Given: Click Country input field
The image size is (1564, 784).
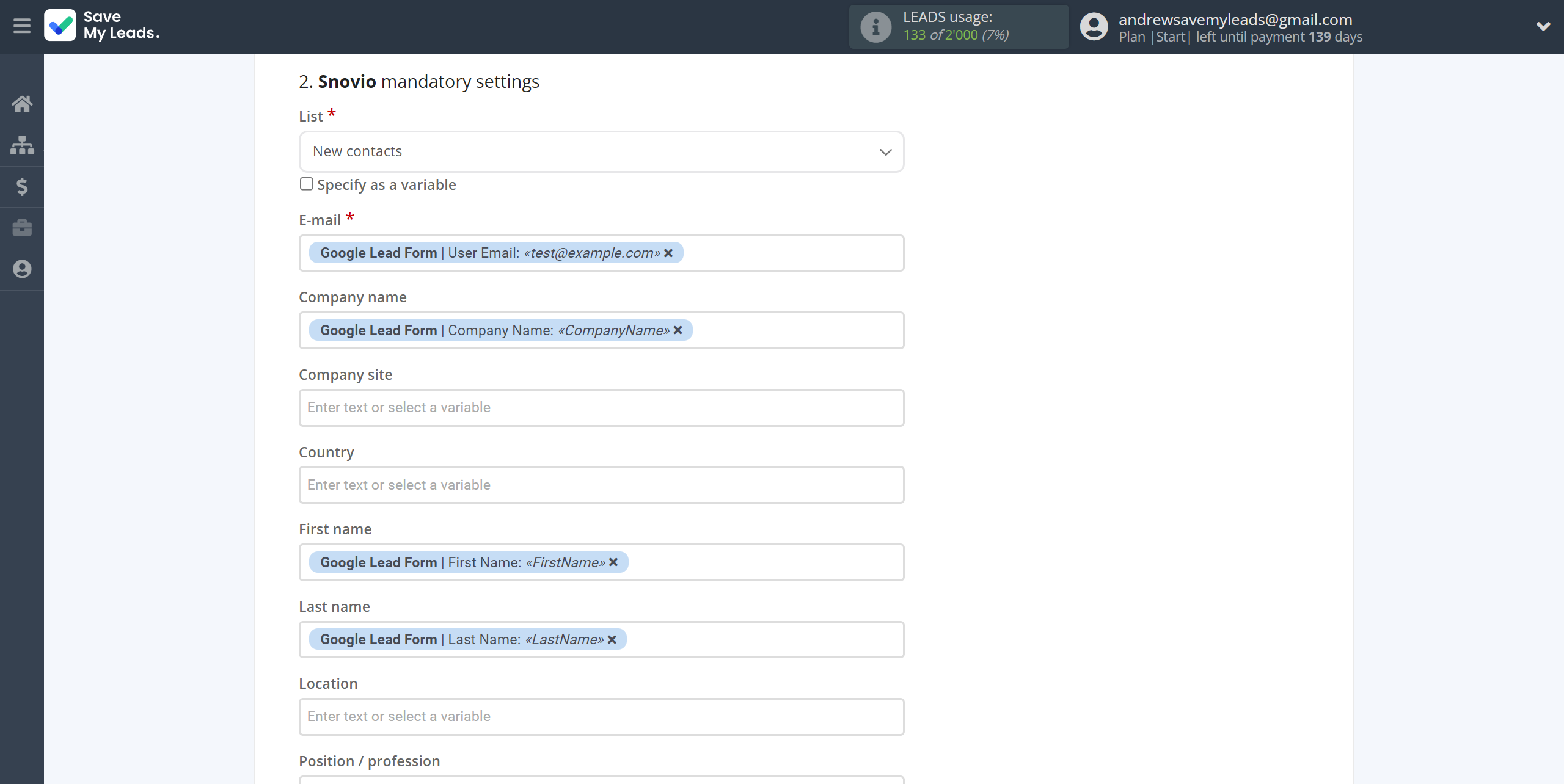Looking at the screenshot, I should 600,484.
